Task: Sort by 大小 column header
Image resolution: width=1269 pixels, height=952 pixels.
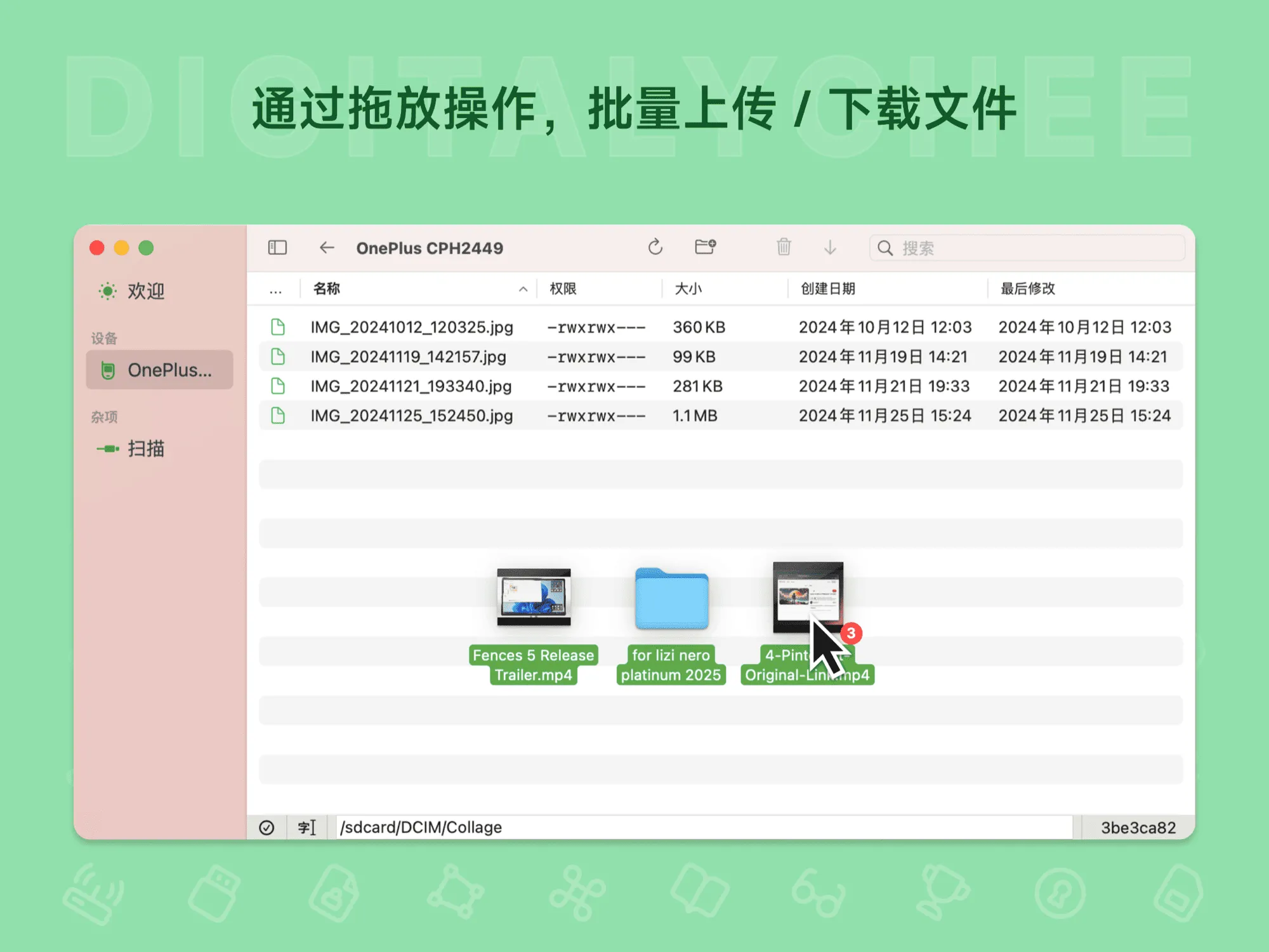Action: tap(688, 289)
